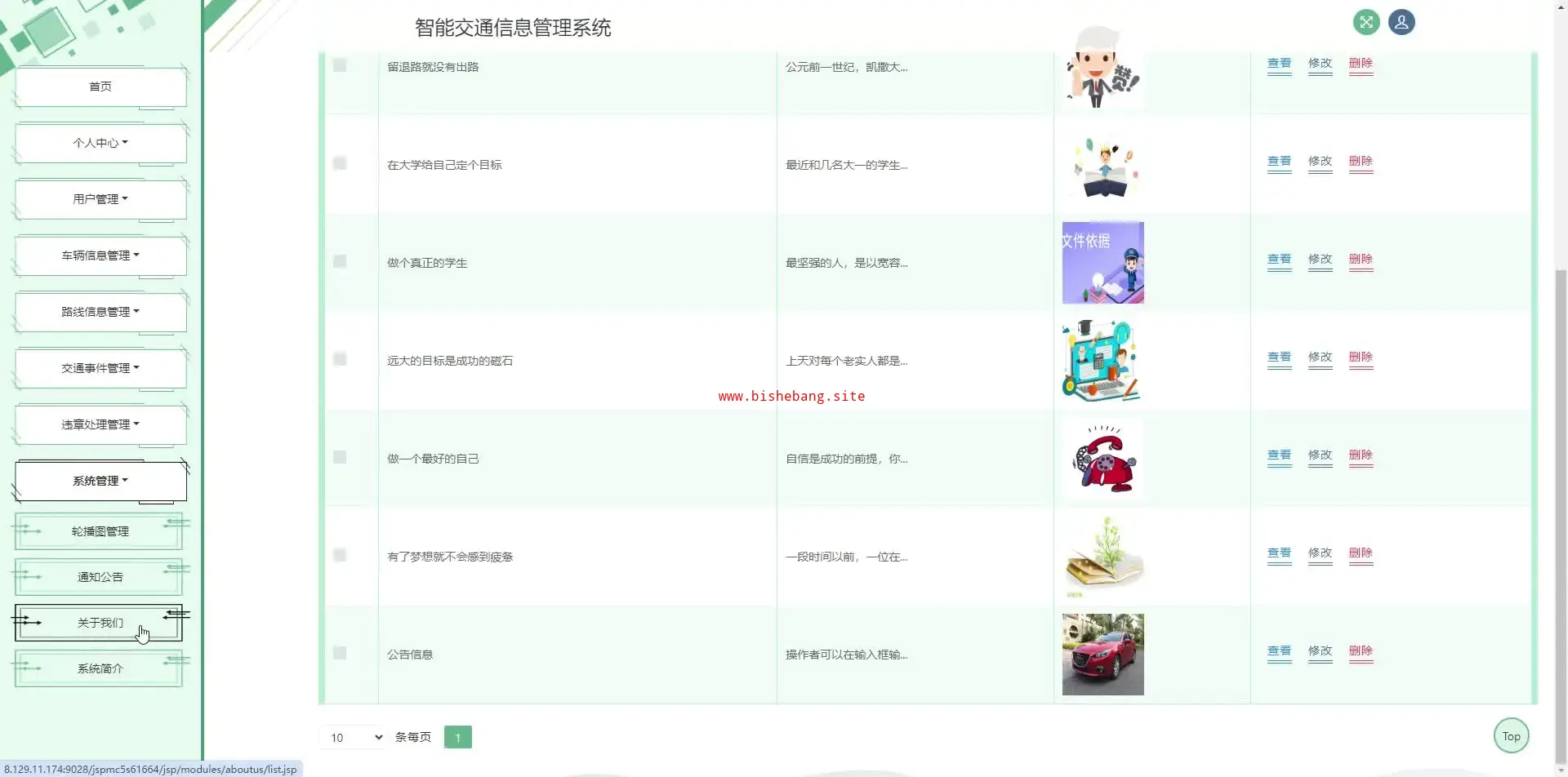Screen dimensions: 1568x777
Task: Collapse the 系统管理 menu
Action: click(100, 481)
